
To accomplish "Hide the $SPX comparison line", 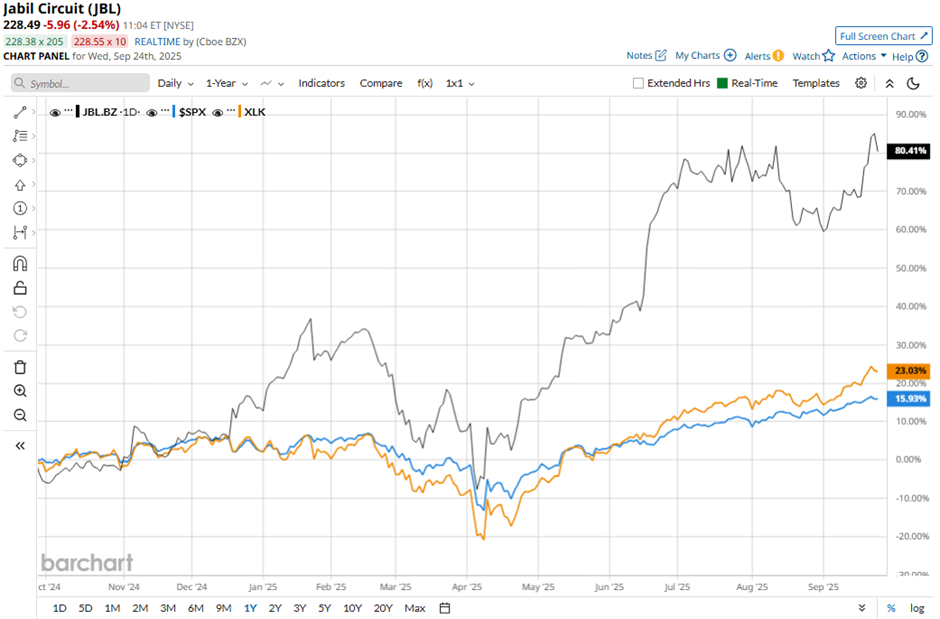I will (152, 112).
